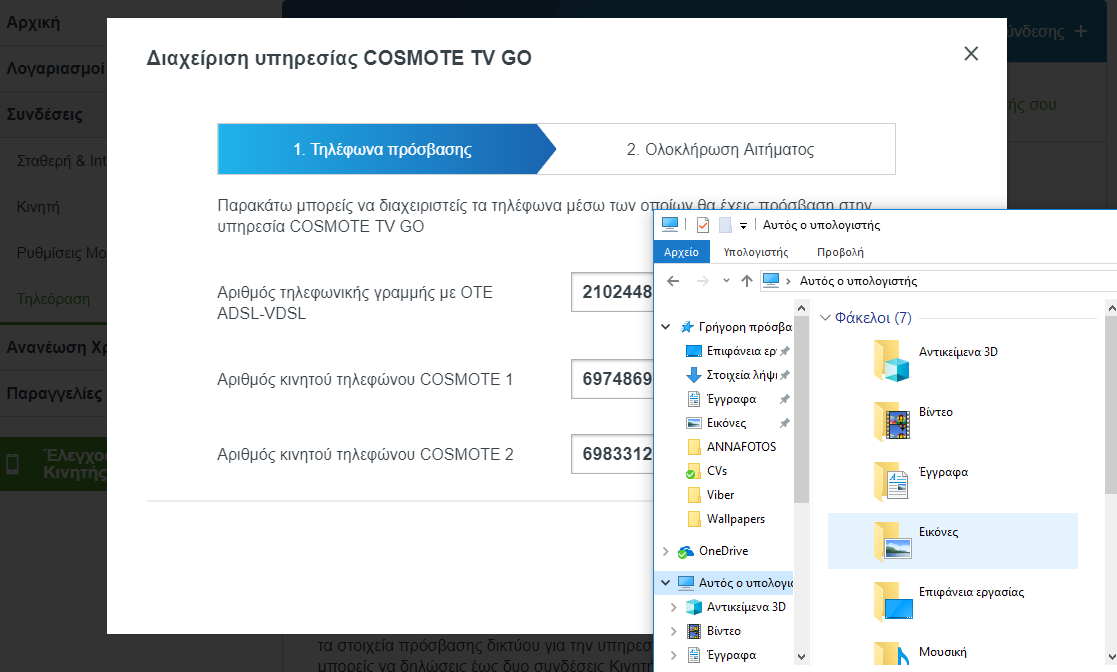Select Γρήγορη πρόσβαση in navigation pane
The height and width of the screenshot is (672, 1117).
point(744,327)
